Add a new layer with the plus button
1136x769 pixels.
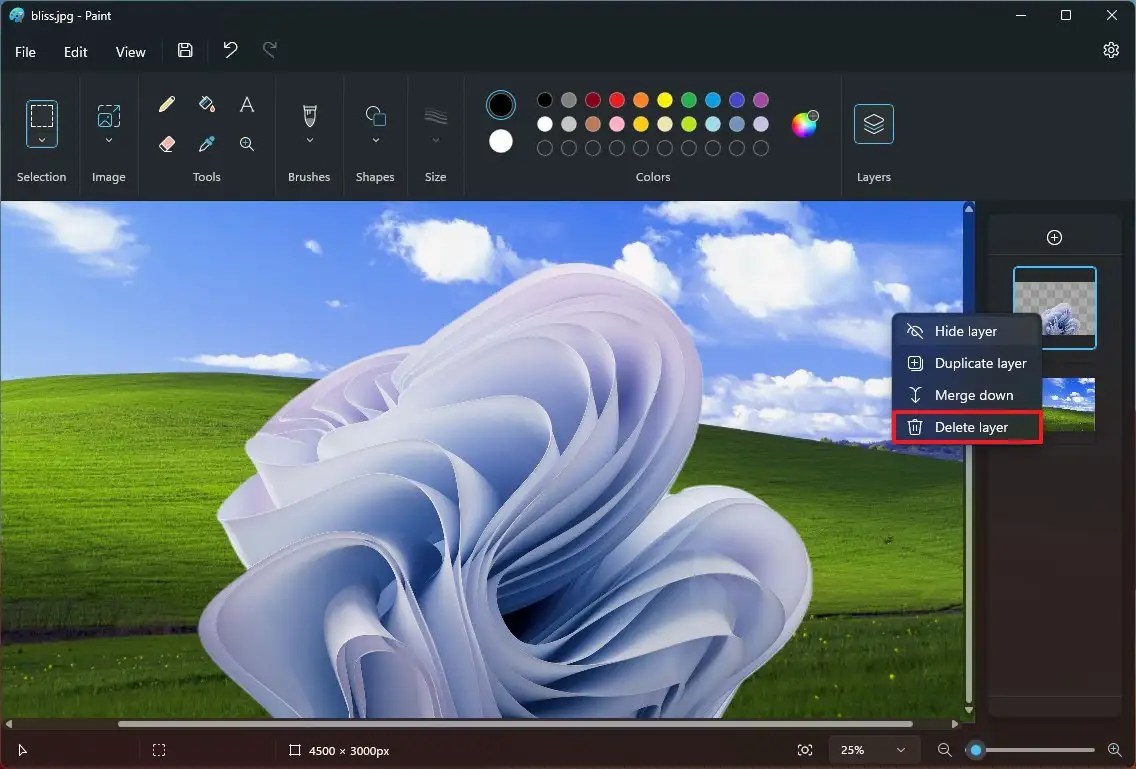click(x=1054, y=237)
